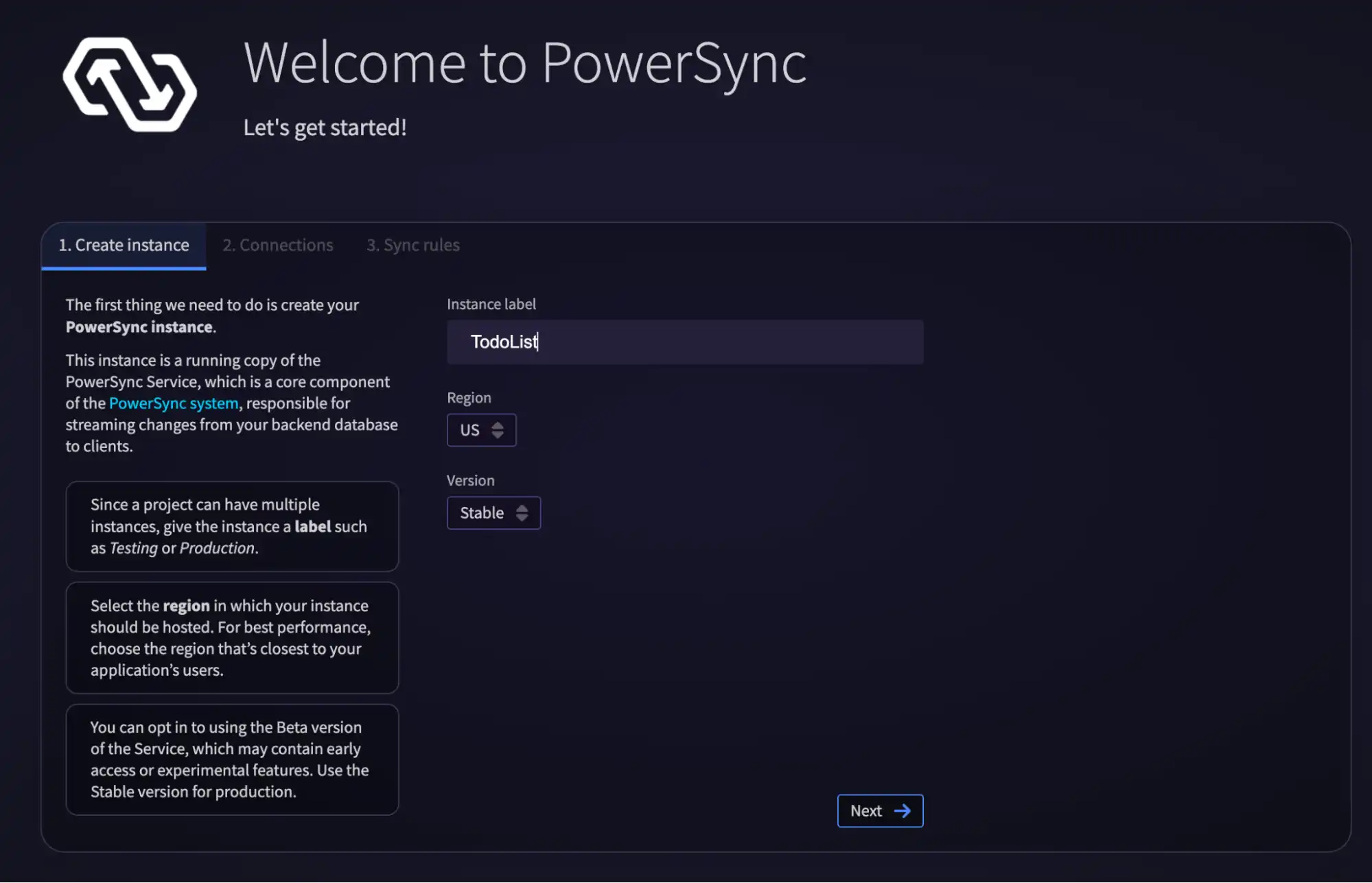Click the Next button

tap(880, 810)
